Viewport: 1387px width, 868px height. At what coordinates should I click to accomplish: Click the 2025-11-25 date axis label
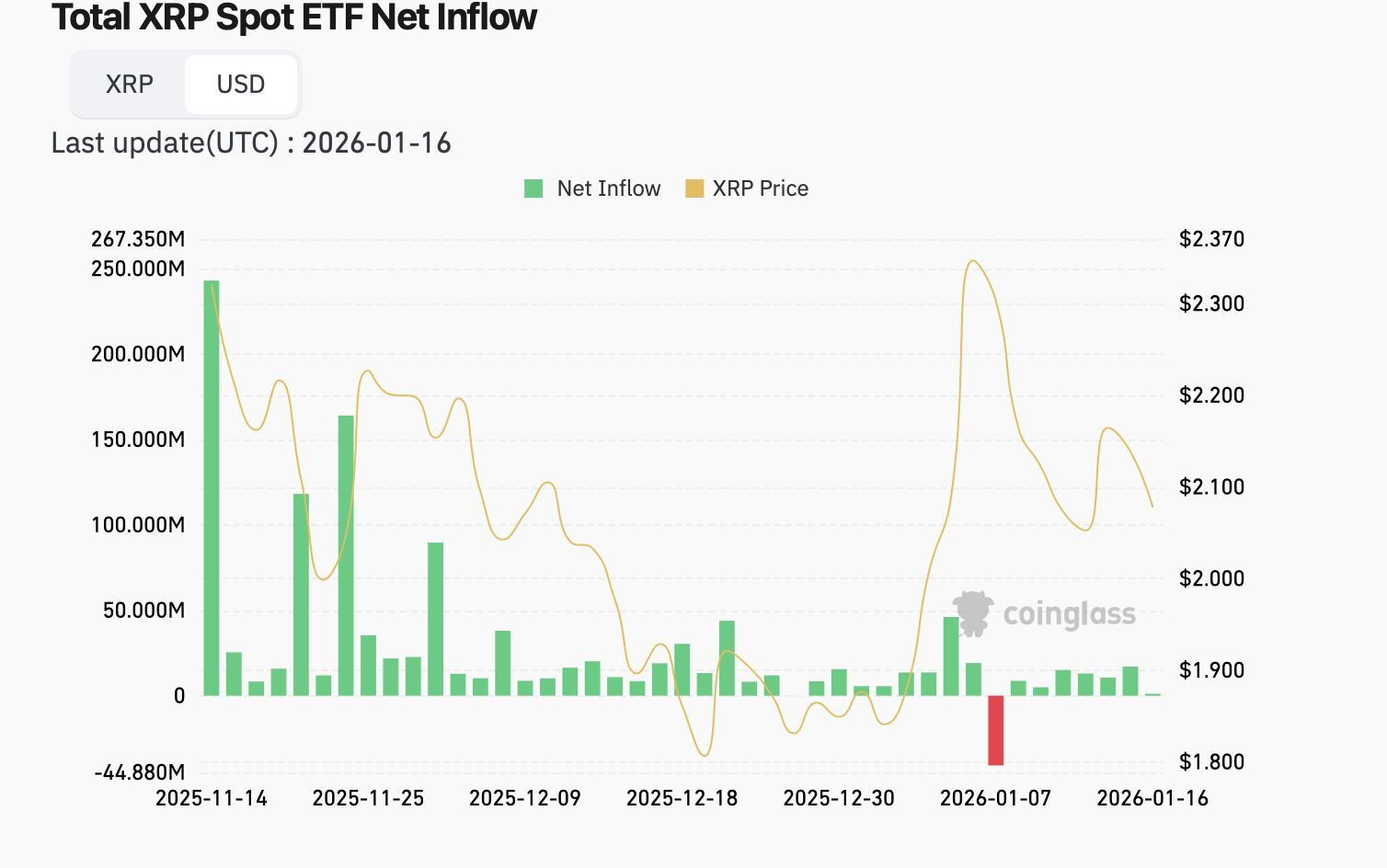368,798
